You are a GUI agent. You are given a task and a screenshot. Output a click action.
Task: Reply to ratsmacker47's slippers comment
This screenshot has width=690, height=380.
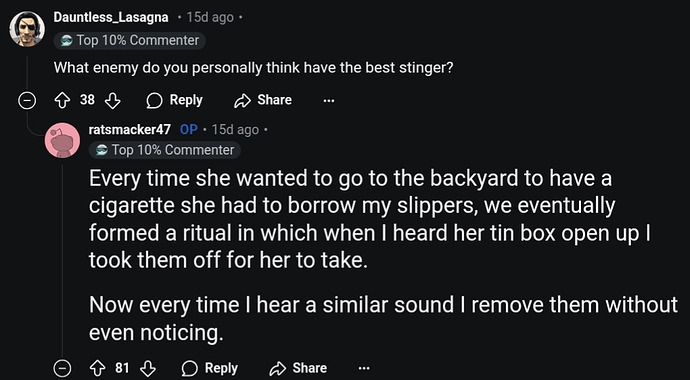pyautogui.click(x=210, y=369)
